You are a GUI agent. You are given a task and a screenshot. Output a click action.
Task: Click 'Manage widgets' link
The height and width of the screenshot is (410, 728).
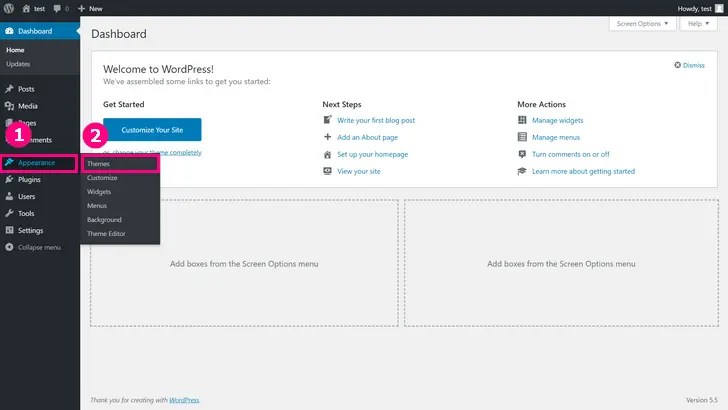pos(558,120)
